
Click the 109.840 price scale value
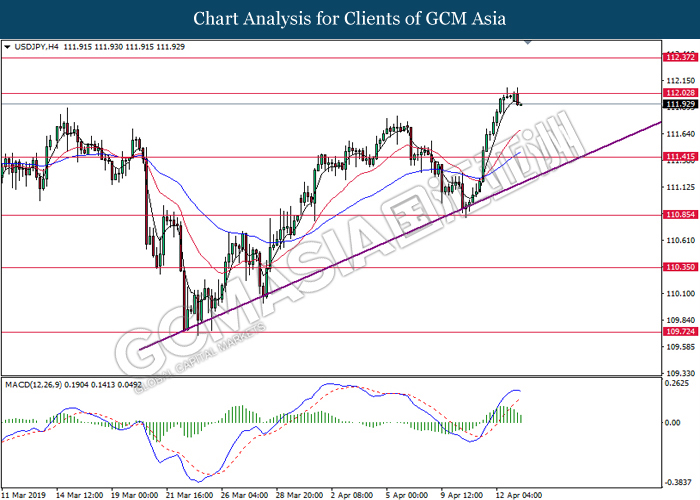681,320
